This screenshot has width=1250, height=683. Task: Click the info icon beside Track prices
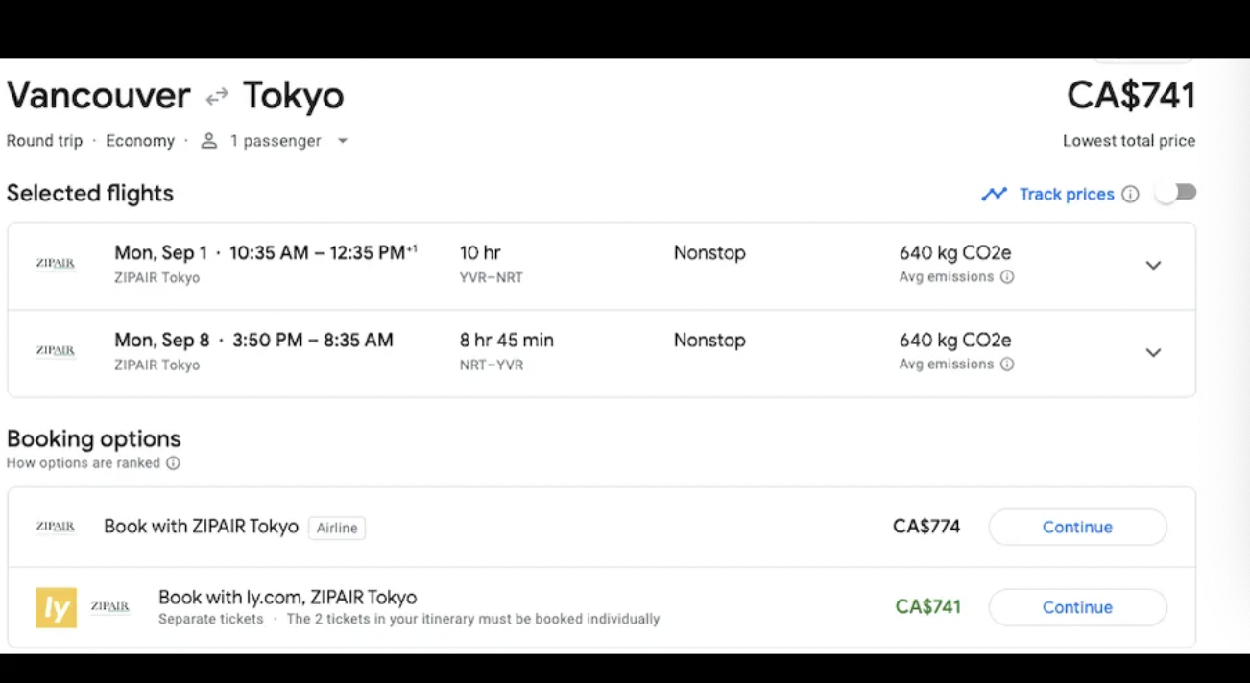point(1130,194)
